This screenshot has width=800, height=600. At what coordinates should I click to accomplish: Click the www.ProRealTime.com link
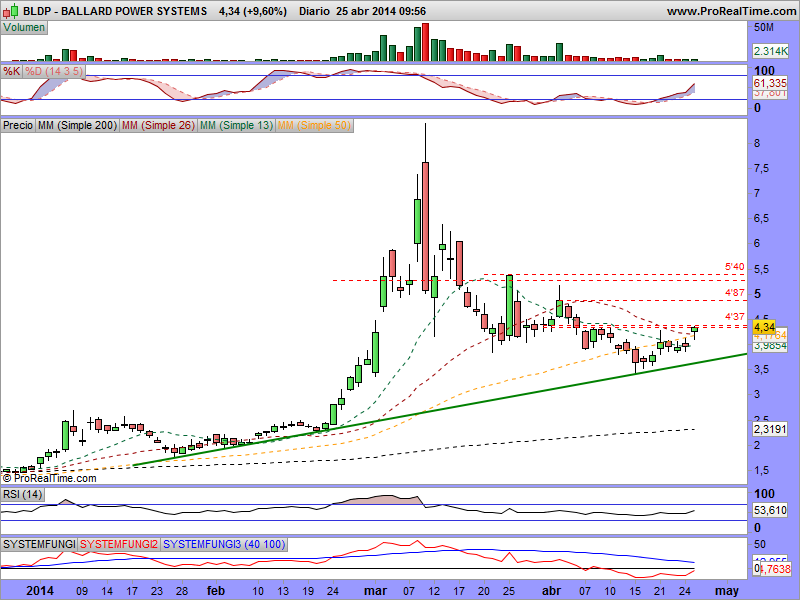pos(731,11)
